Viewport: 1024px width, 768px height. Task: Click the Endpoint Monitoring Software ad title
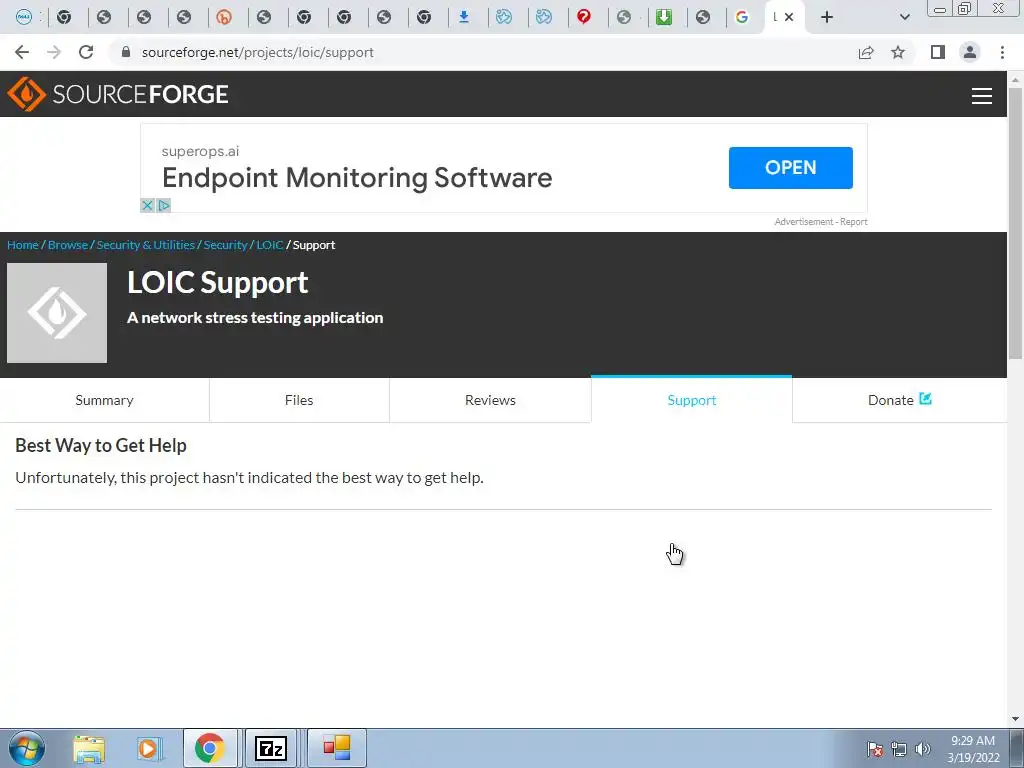[x=357, y=178]
